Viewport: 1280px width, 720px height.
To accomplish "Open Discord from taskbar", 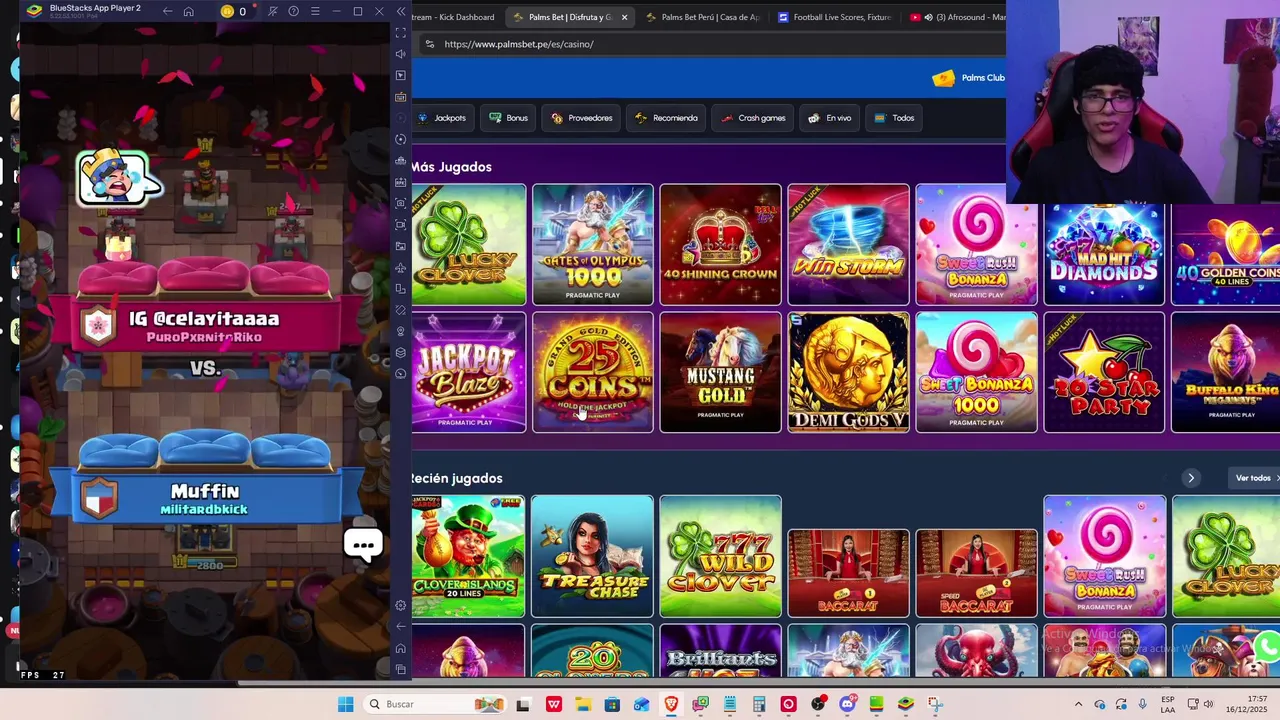I will tap(847, 704).
